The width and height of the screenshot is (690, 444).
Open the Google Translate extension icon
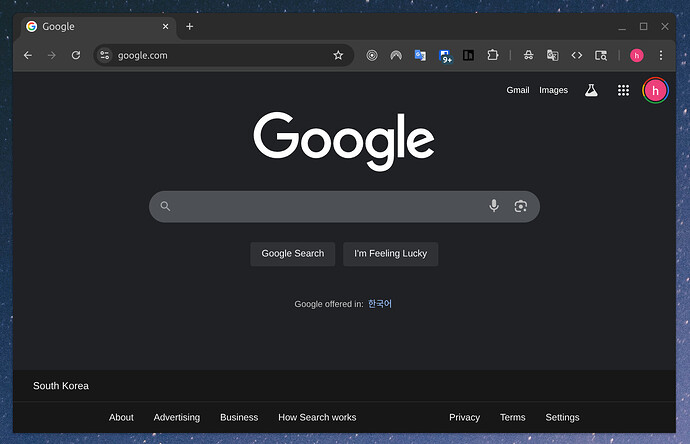420,55
